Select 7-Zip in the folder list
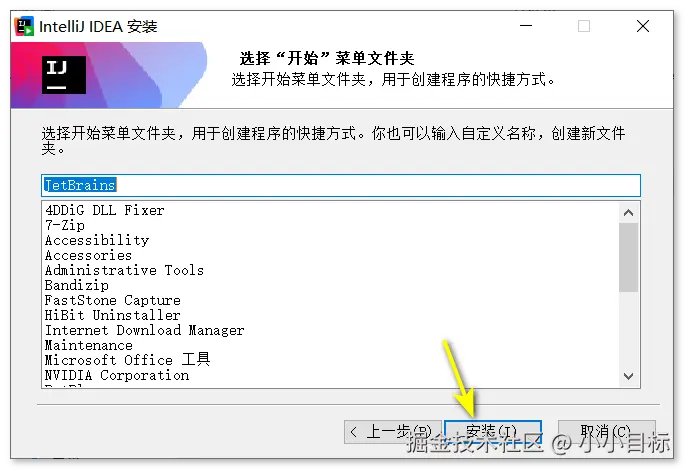685x470 pixels. coord(65,225)
